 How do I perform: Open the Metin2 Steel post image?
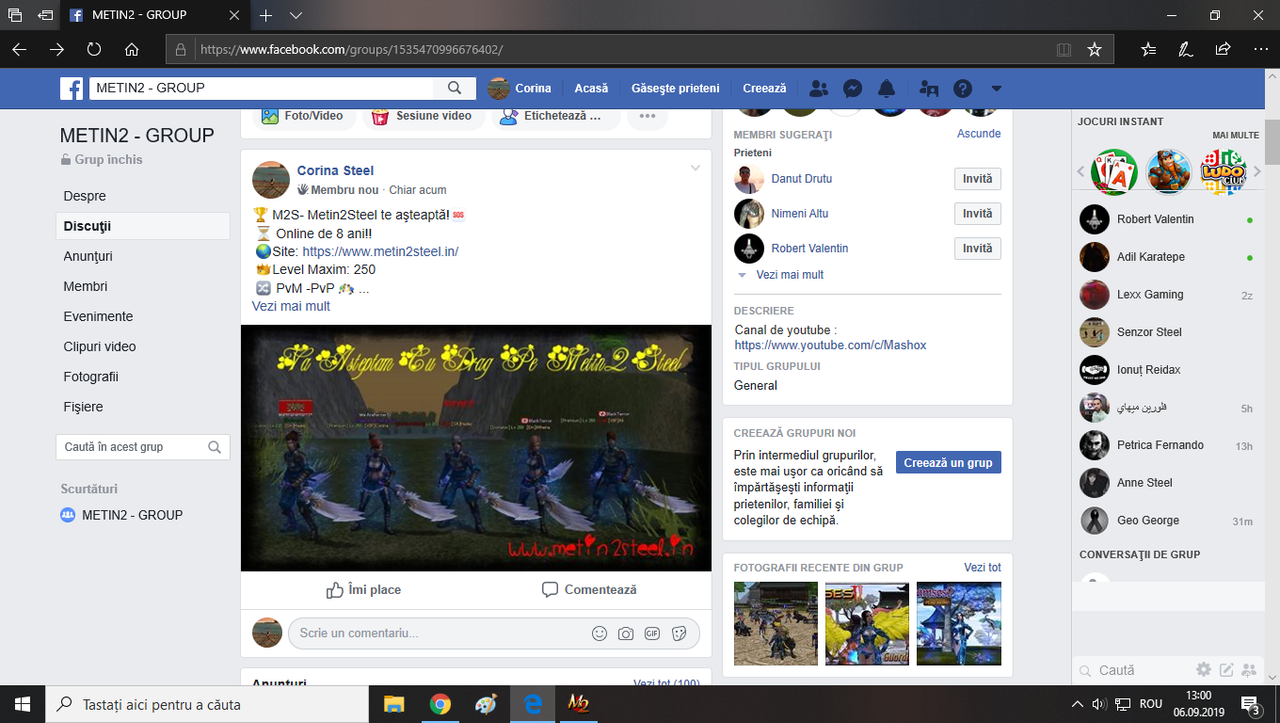[x=476, y=447]
